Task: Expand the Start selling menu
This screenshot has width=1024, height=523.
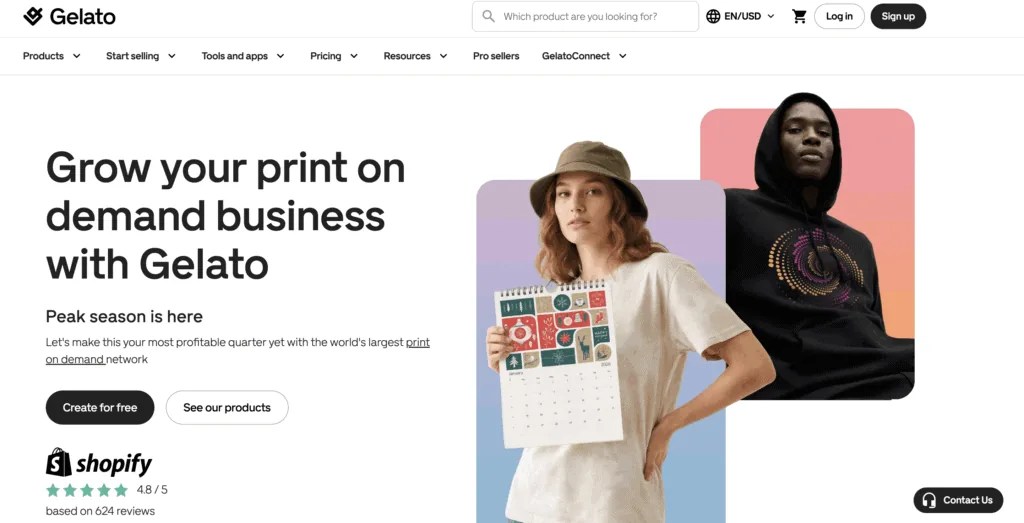Action: [141, 56]
